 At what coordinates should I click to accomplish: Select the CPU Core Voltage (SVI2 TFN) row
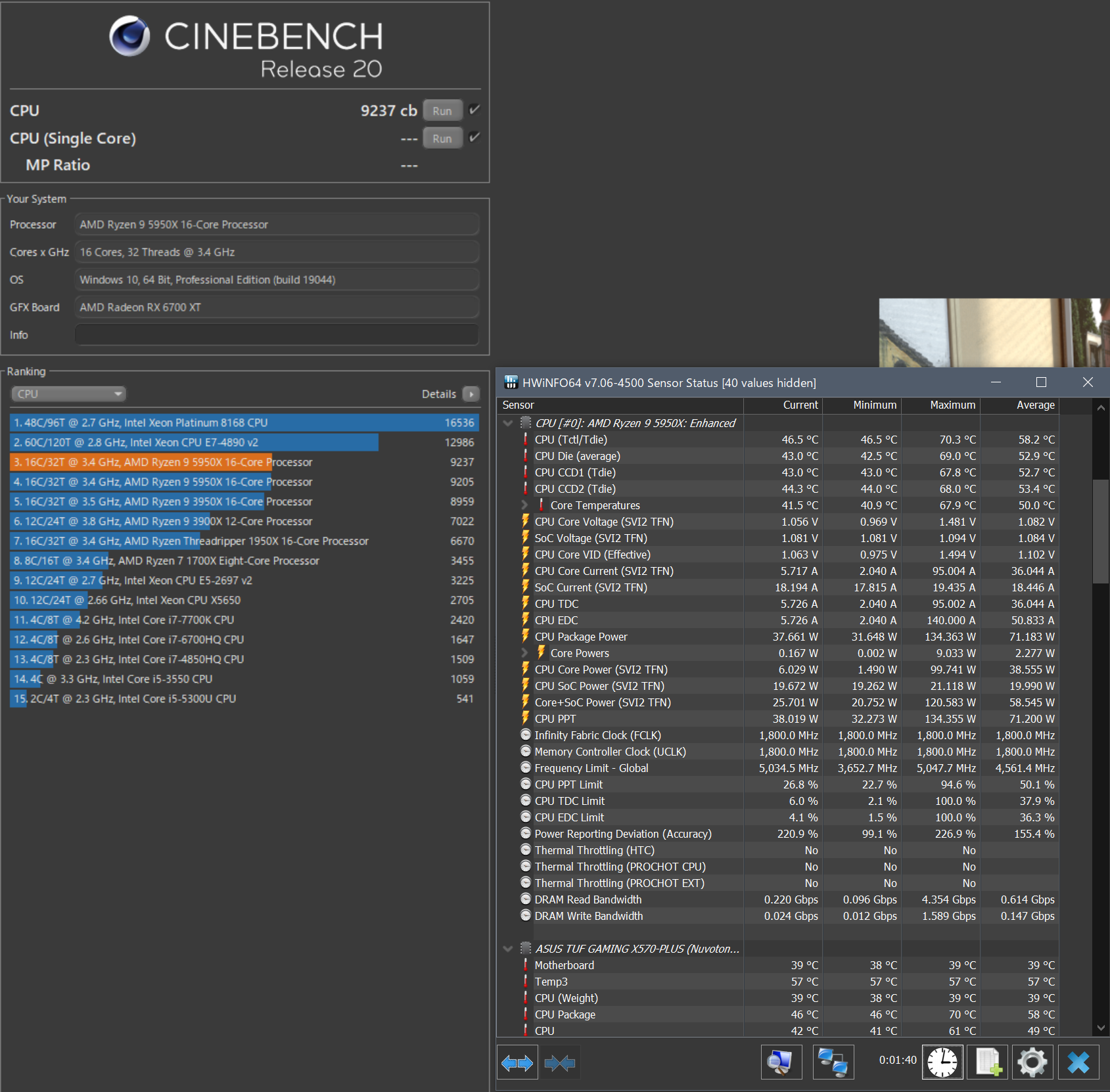(x=778, y=522)
